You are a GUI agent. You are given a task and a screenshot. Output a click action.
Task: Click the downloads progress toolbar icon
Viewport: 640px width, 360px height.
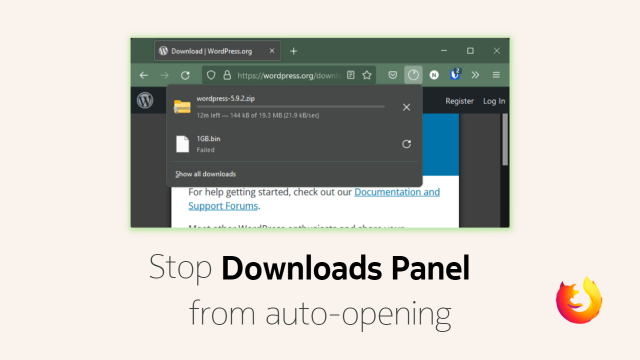413,75
